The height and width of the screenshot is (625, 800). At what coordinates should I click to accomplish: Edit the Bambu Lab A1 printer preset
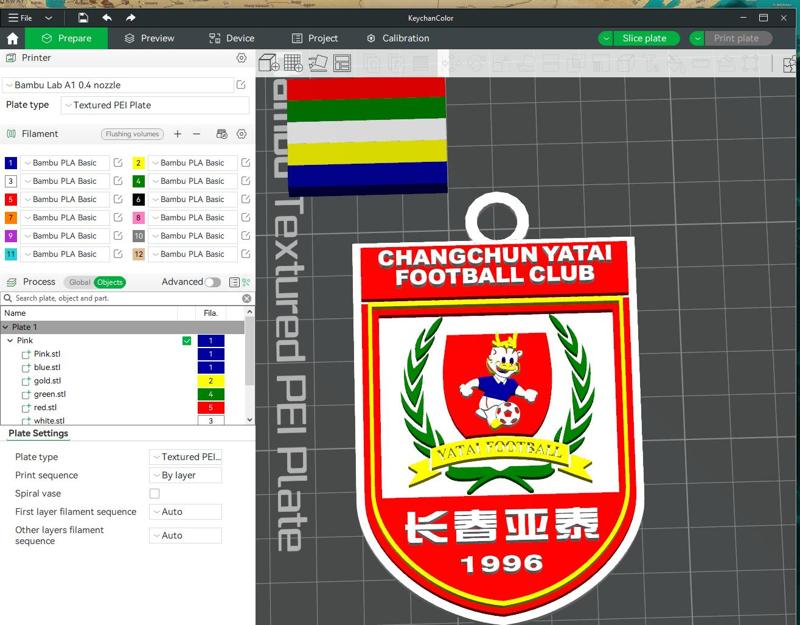pyautogui.click(x=241, y=85)
